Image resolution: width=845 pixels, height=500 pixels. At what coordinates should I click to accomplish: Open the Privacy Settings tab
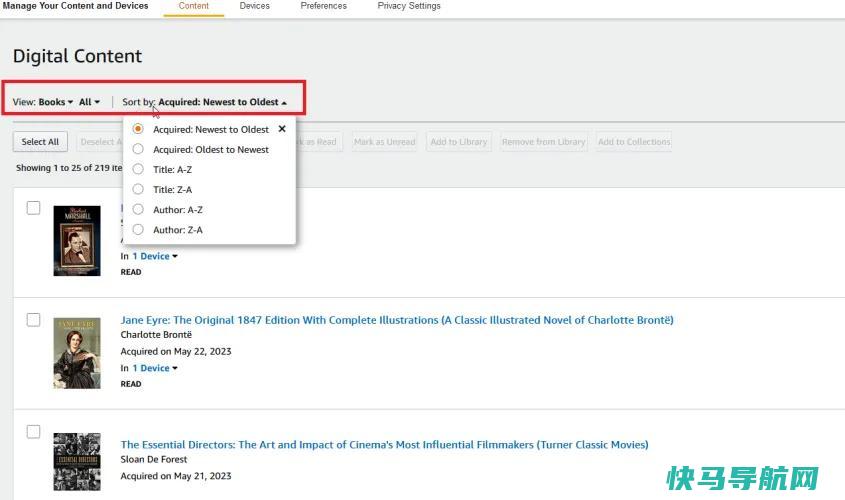pos(408,6)
